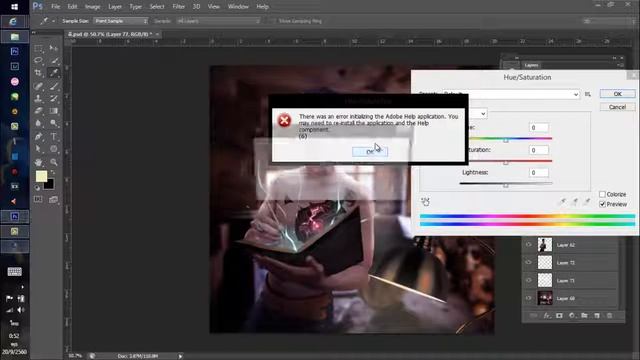640x360 pixels.
Task: Click the Lightness value field
Action: pos(539,173)
